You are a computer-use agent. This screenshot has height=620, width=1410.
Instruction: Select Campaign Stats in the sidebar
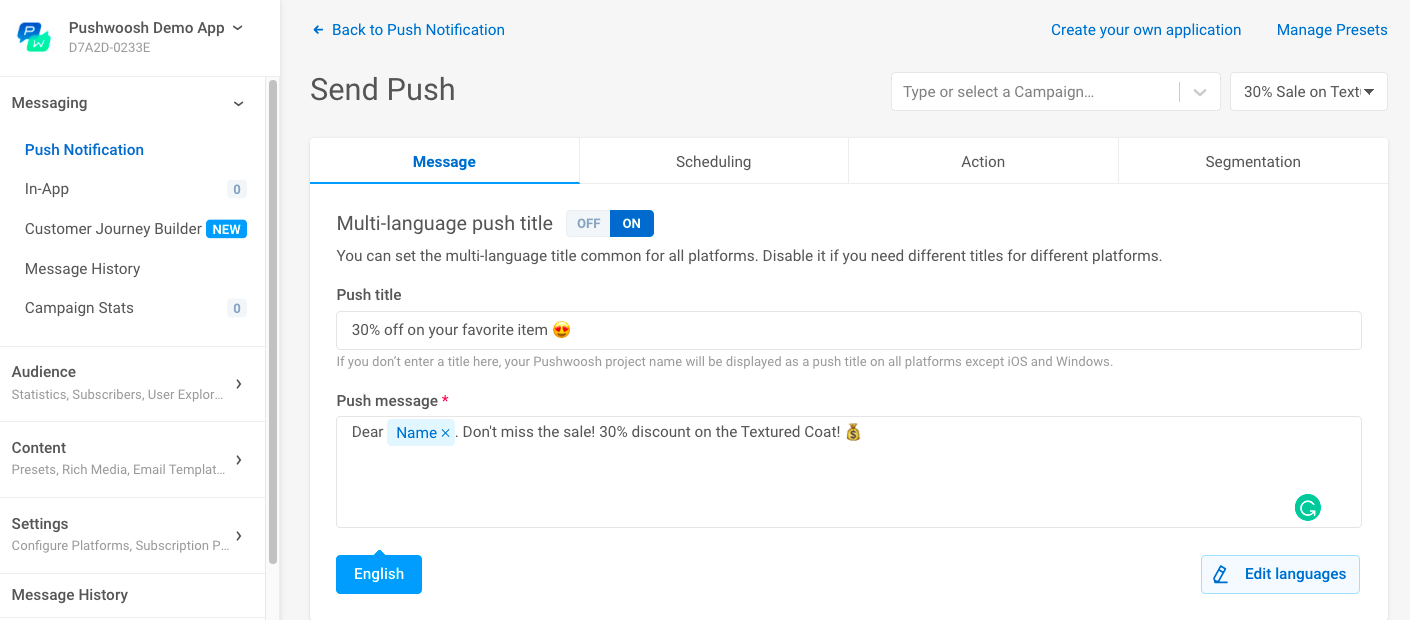(x=79, y=307)
